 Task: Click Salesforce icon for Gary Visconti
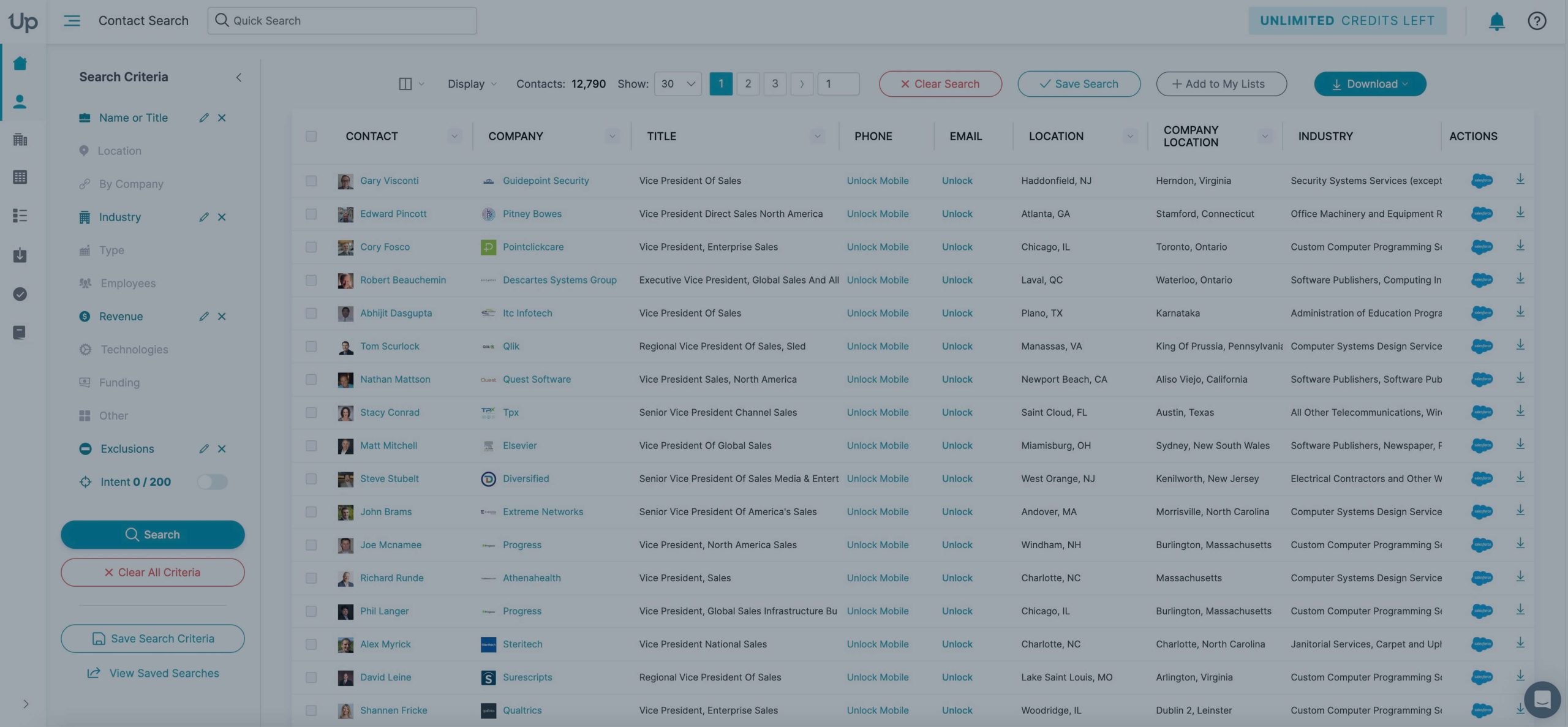point(1481,181)
